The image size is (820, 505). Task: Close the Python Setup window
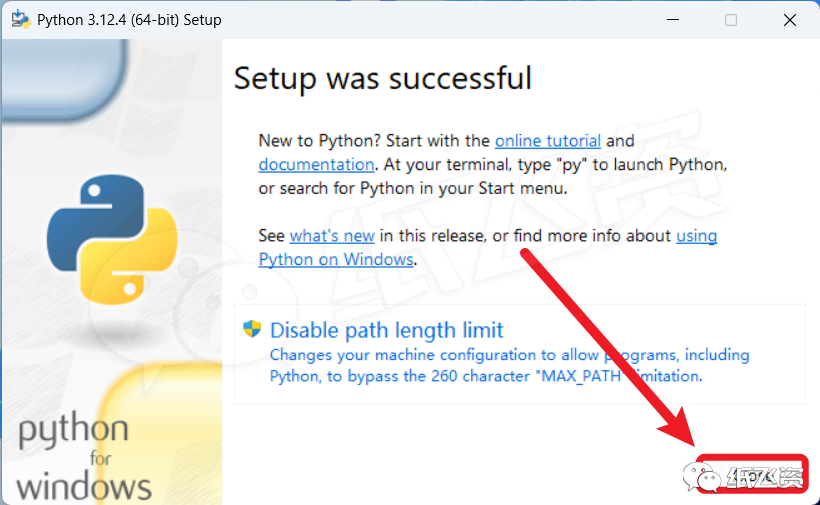(790, 20)
